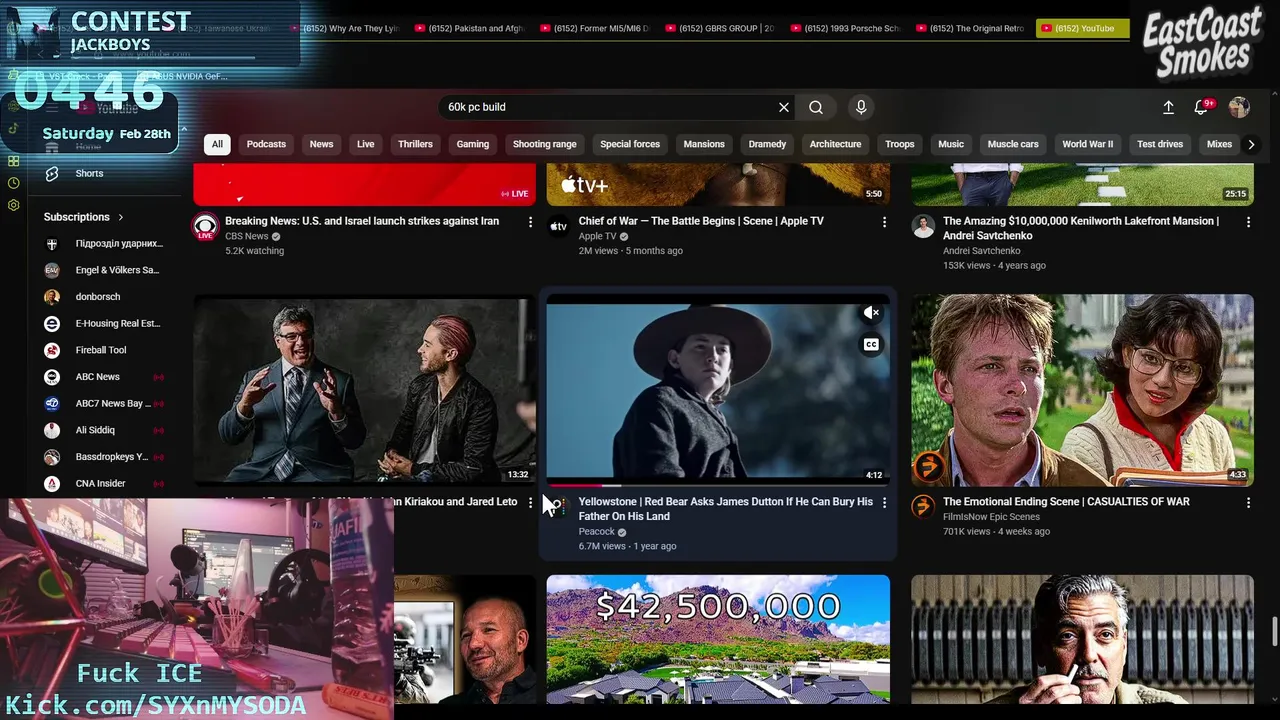Expand the Subscriptions section
The image size is (1280, 720).
(84, 217)
